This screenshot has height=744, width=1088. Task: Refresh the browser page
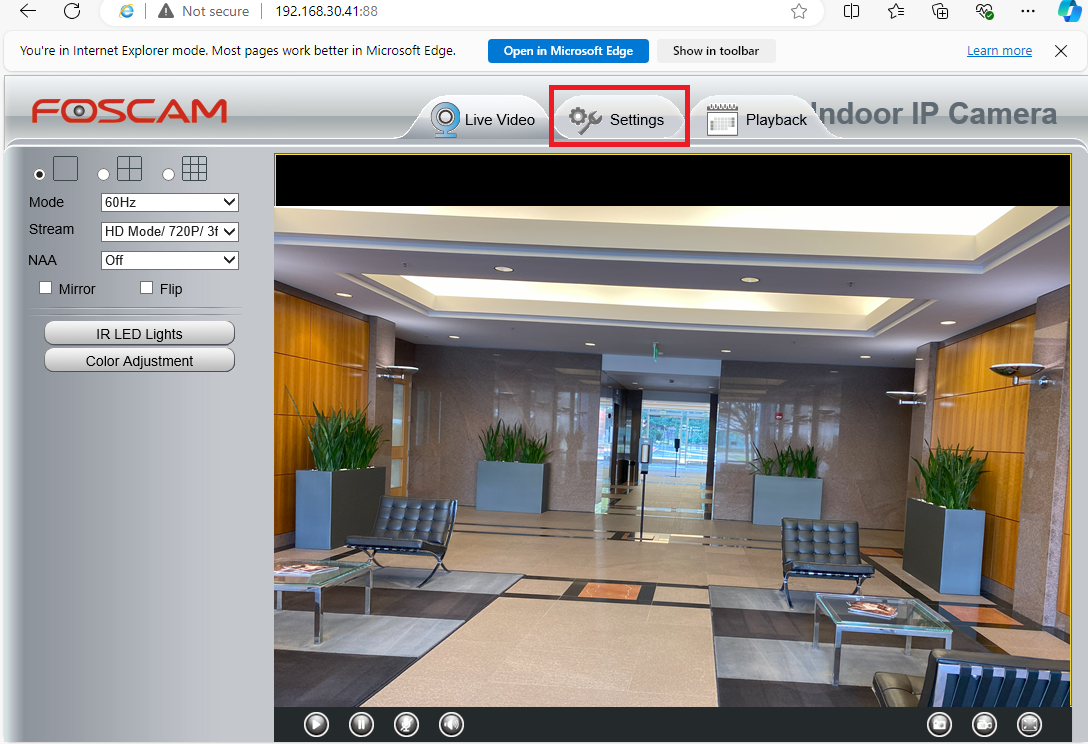[72, 11]
